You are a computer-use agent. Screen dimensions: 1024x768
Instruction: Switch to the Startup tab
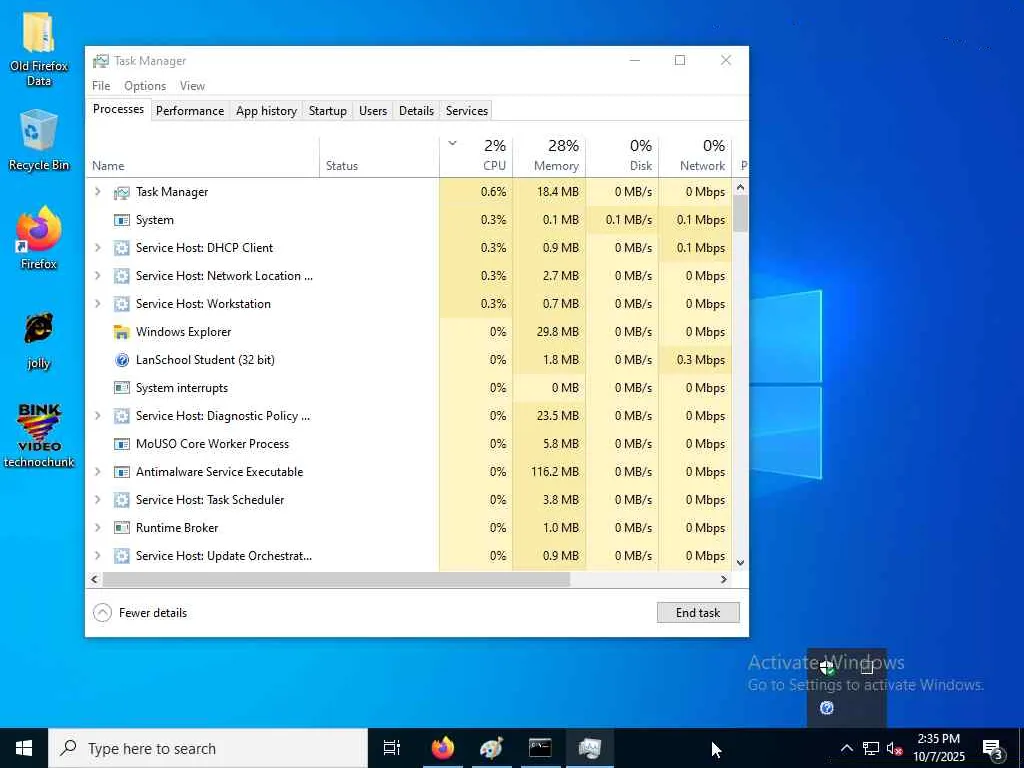[x=328, y=111]
